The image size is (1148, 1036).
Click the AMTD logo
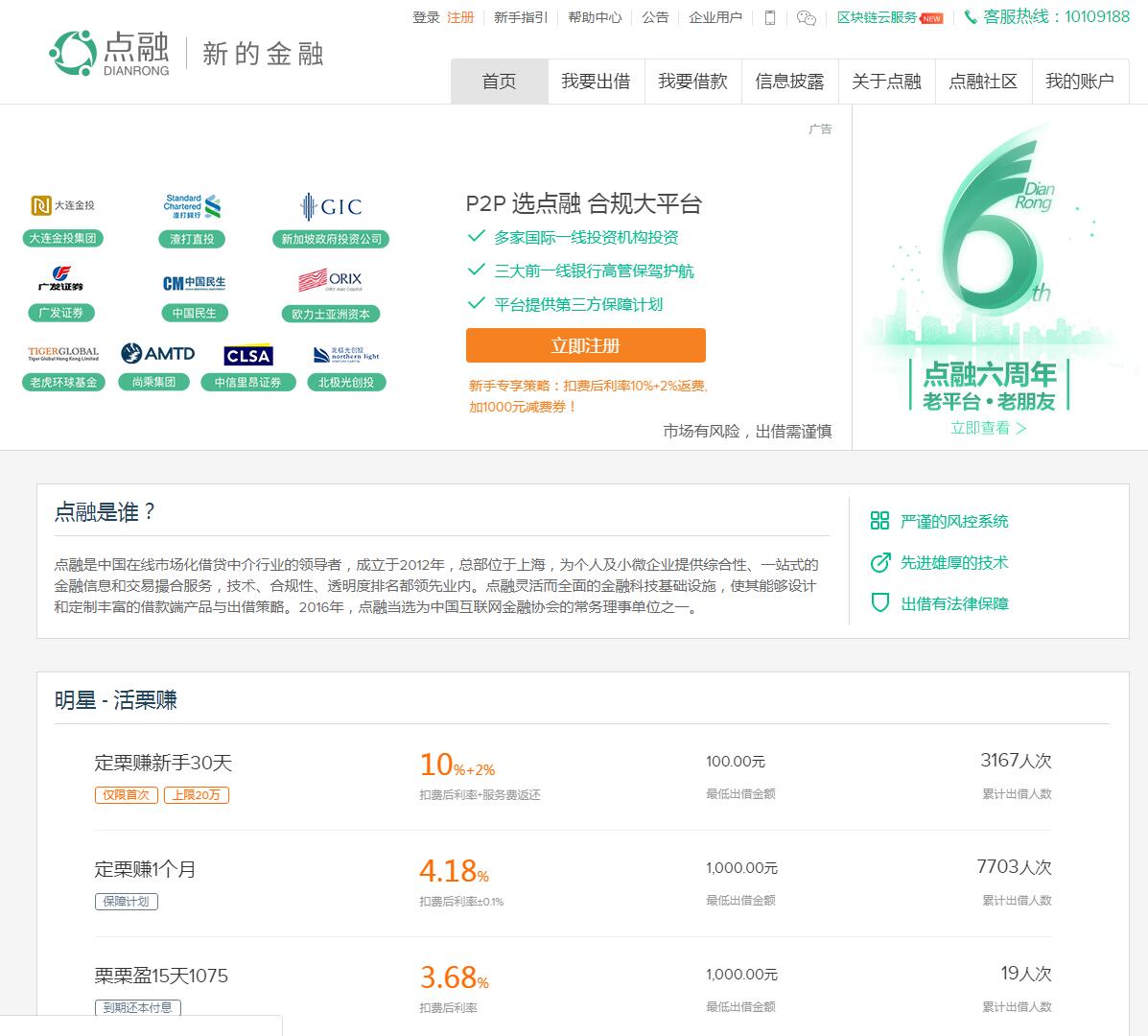click(158, 354)
